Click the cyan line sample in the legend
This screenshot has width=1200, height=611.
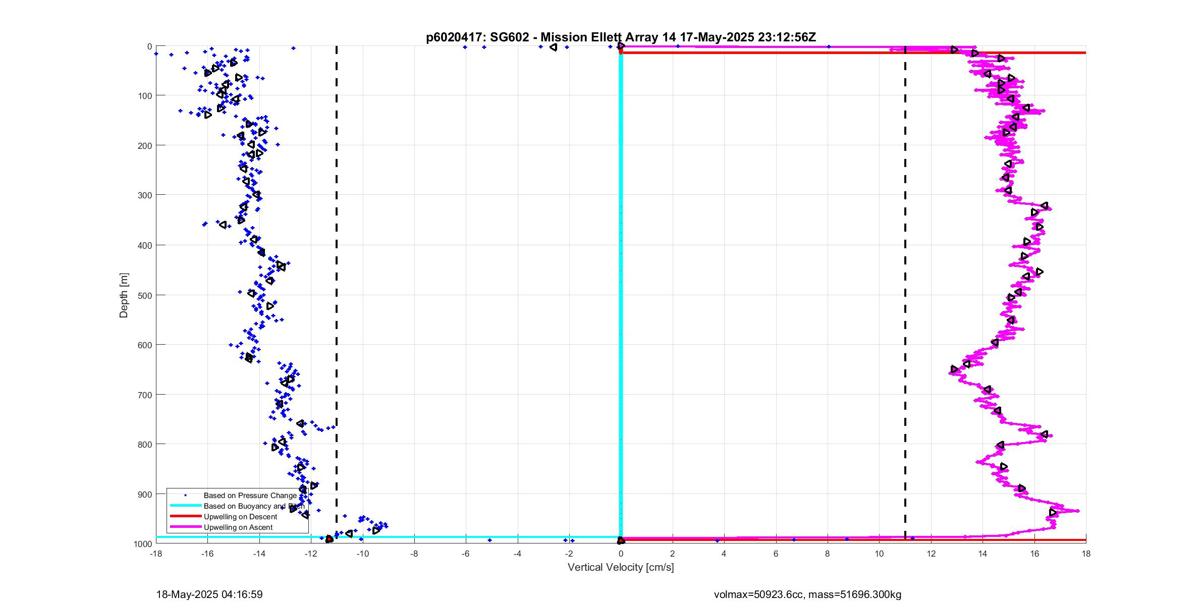[184, 506]
